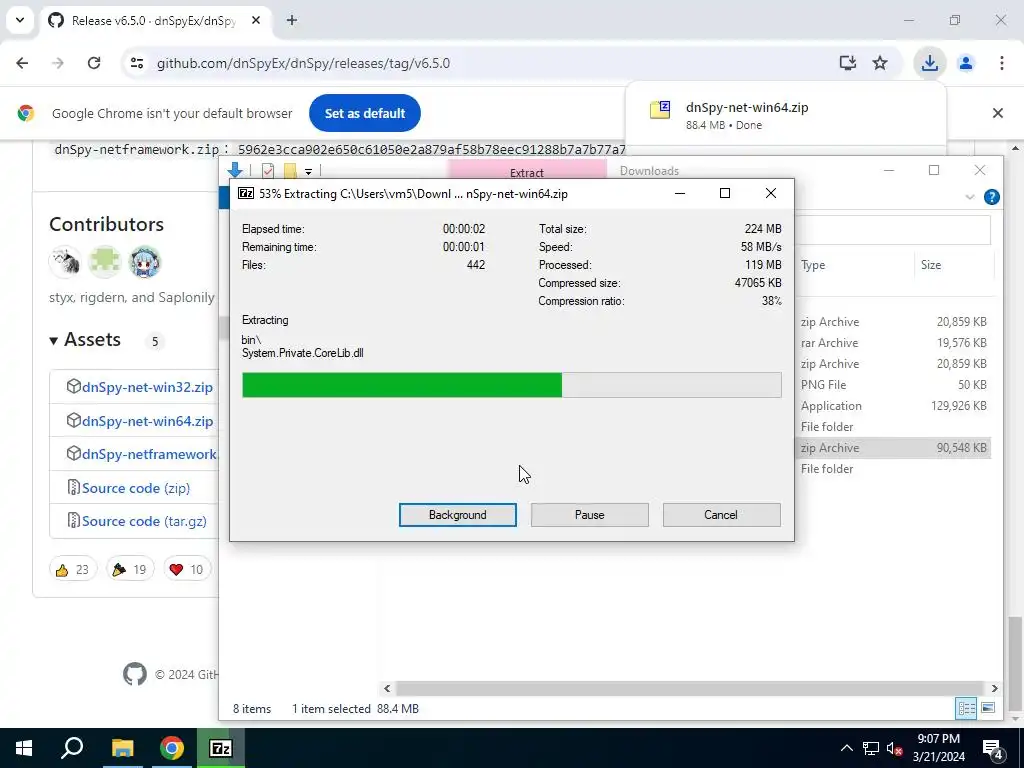Open first contributor avatar

65,262
